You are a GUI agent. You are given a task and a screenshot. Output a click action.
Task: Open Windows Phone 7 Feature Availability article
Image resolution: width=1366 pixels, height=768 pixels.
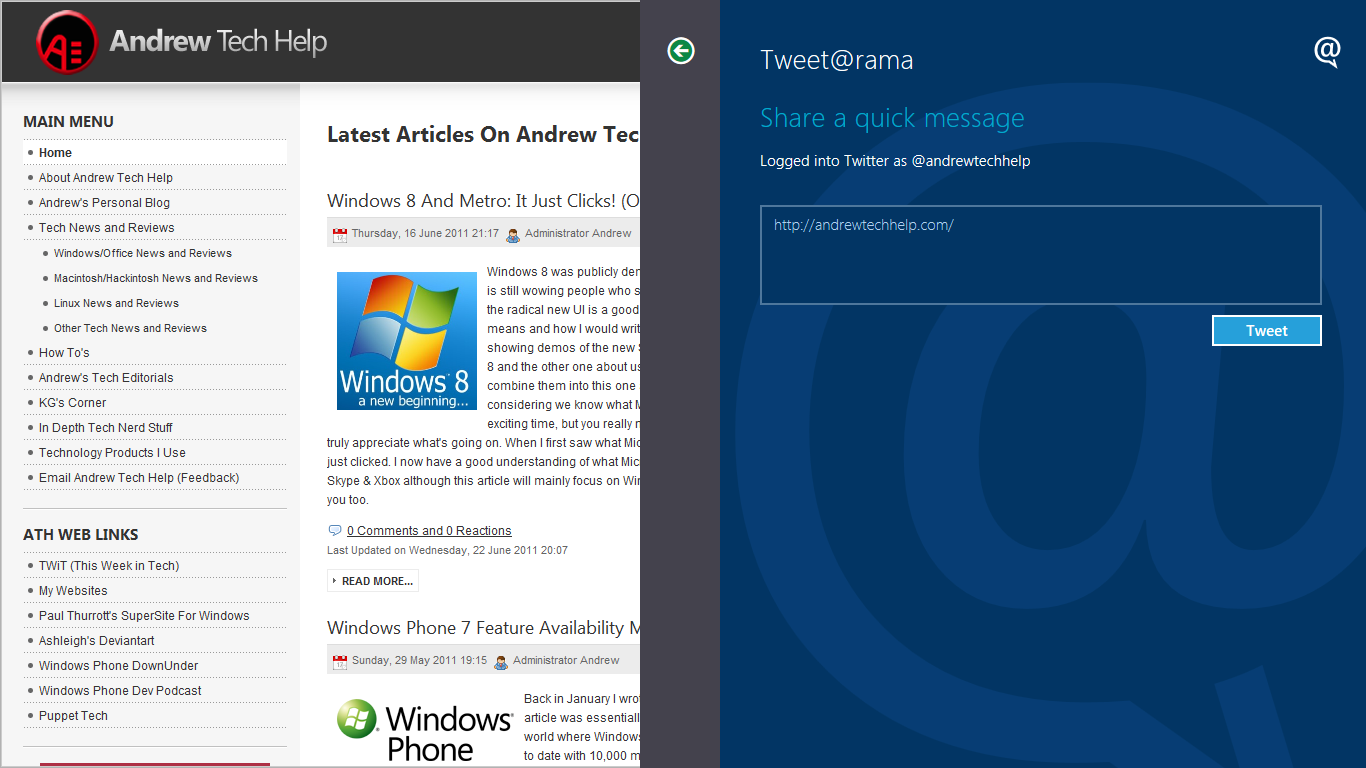pyautogui.click(x=483, y=628)
